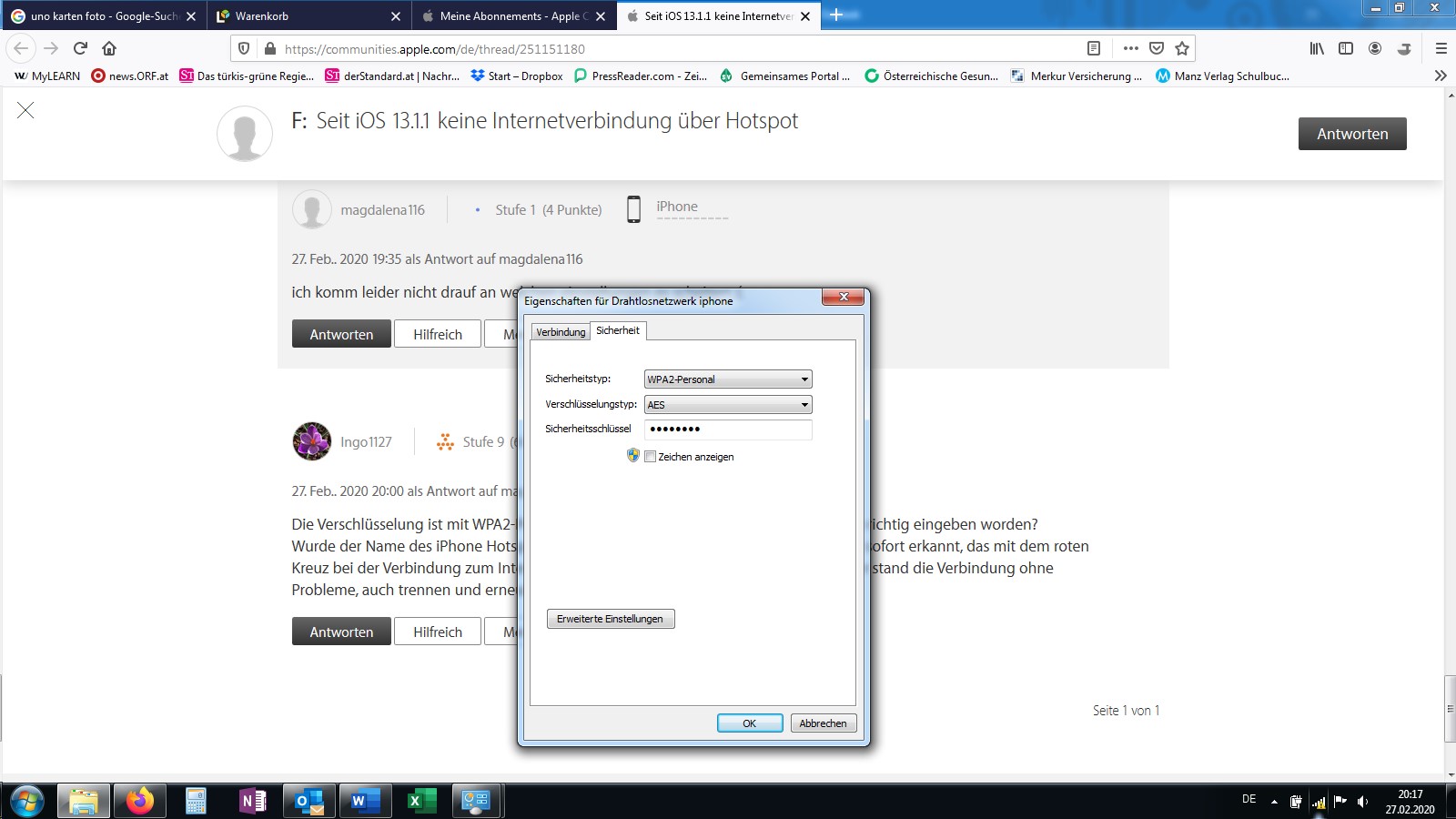Open page actions three-dot menu
The height and width of the screenshot is (819, 1456).
click(x=1131, y=48)
